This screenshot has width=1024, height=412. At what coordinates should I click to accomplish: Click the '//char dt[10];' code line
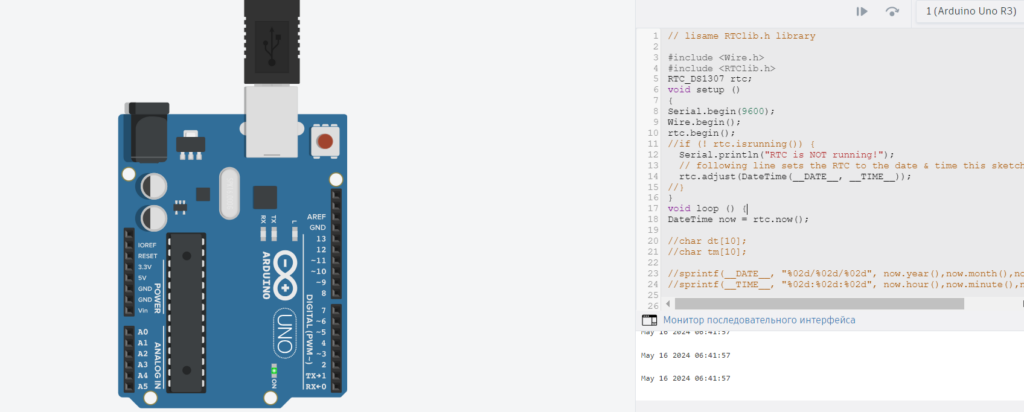[707, 241]
